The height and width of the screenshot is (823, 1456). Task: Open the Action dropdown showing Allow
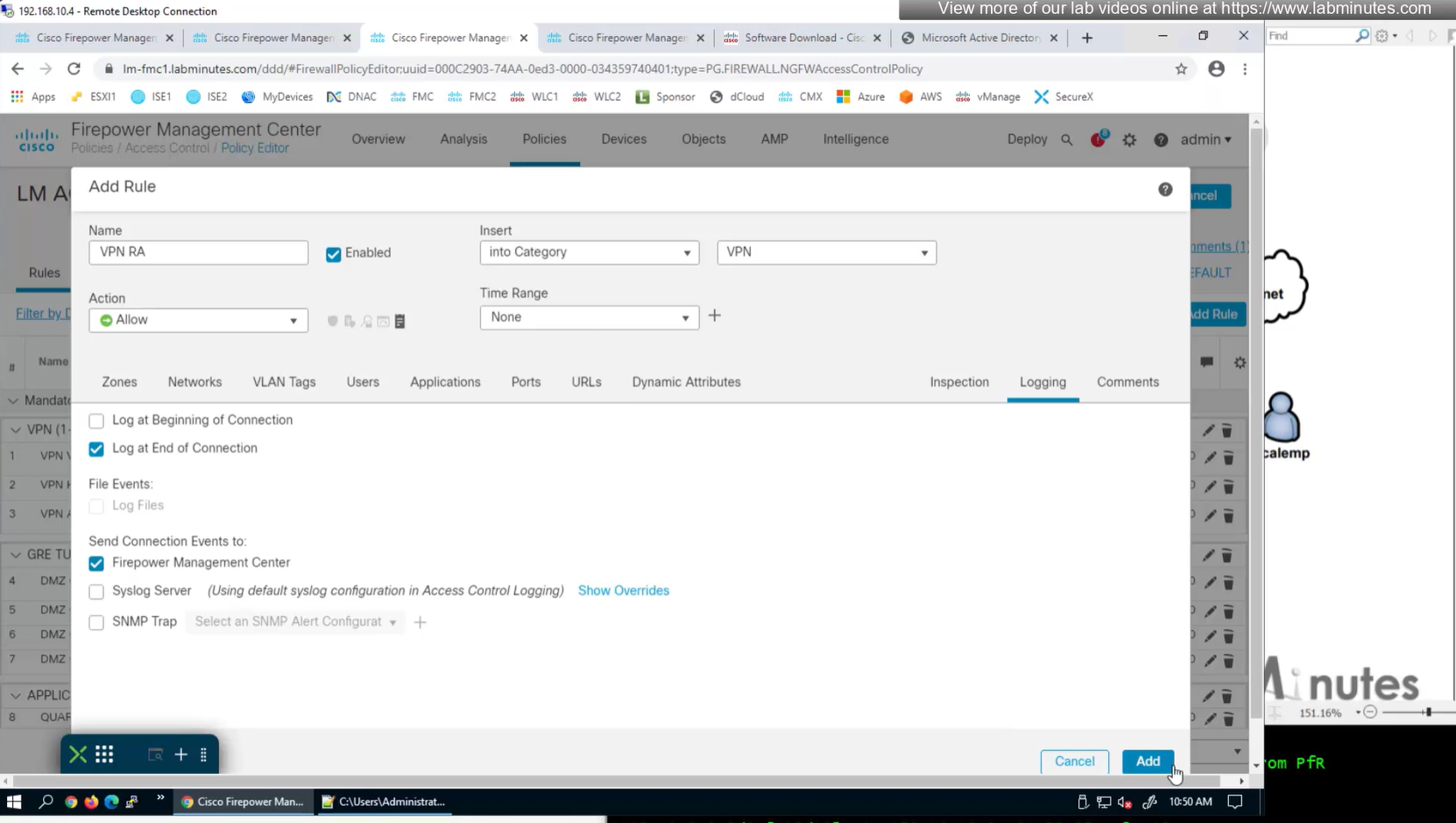tap(198, 321)
